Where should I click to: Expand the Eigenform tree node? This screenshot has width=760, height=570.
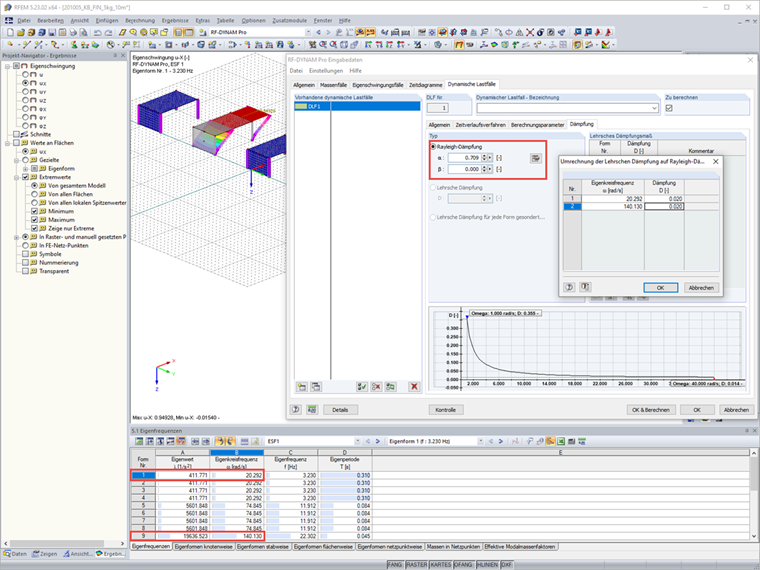25,169
